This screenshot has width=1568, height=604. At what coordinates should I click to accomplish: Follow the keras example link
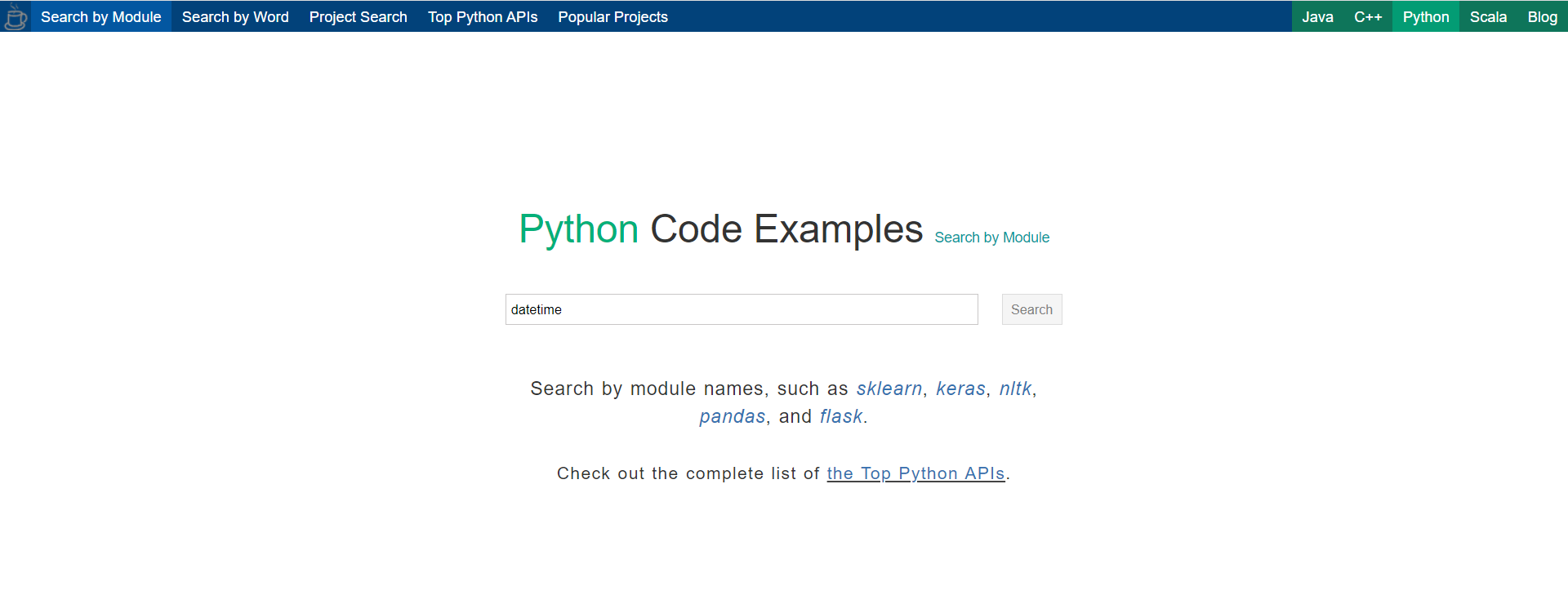960,389
